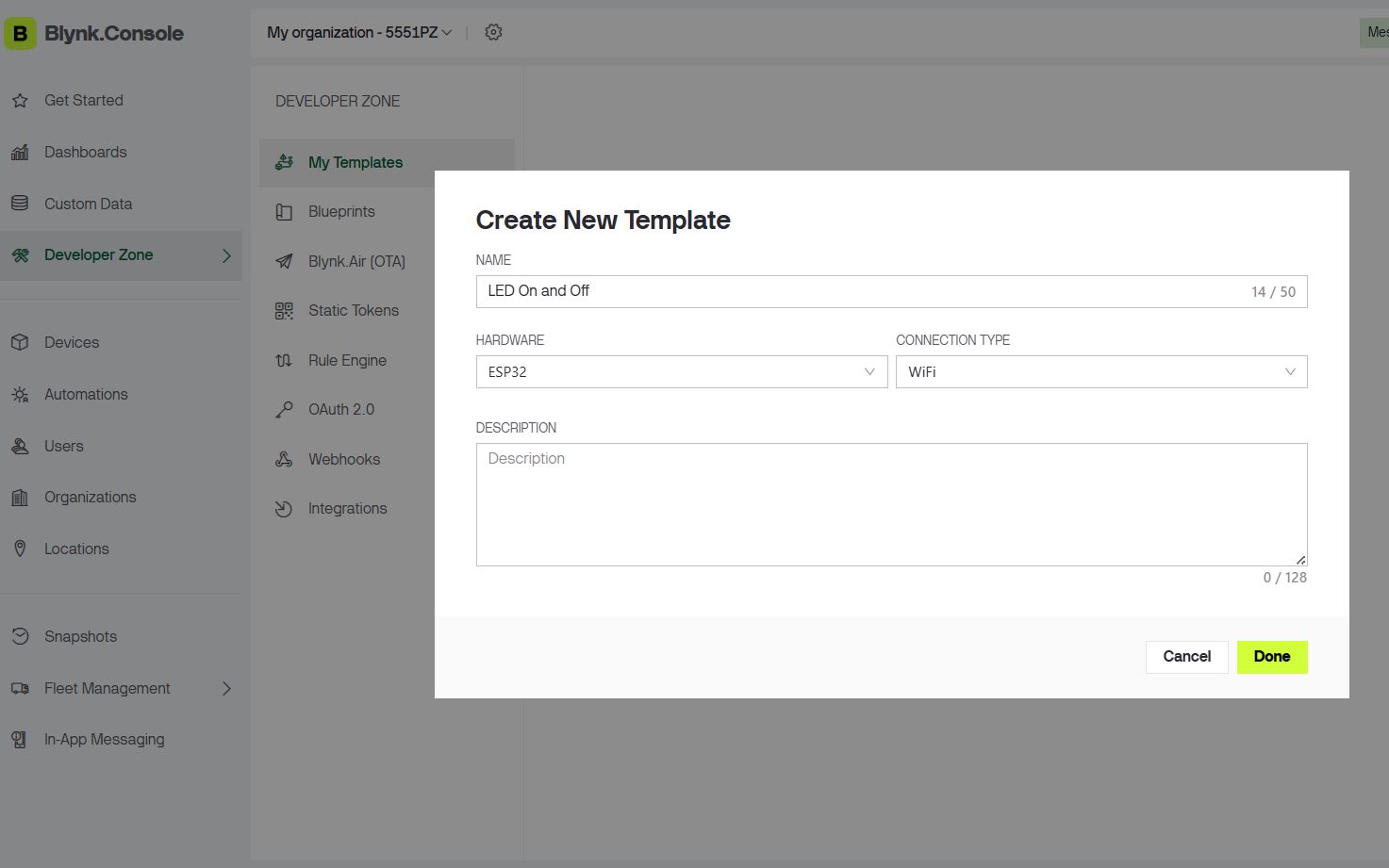Open organization settings gear icon
The width and height of the screenshot is (1389, 868).
click(493, 32)
